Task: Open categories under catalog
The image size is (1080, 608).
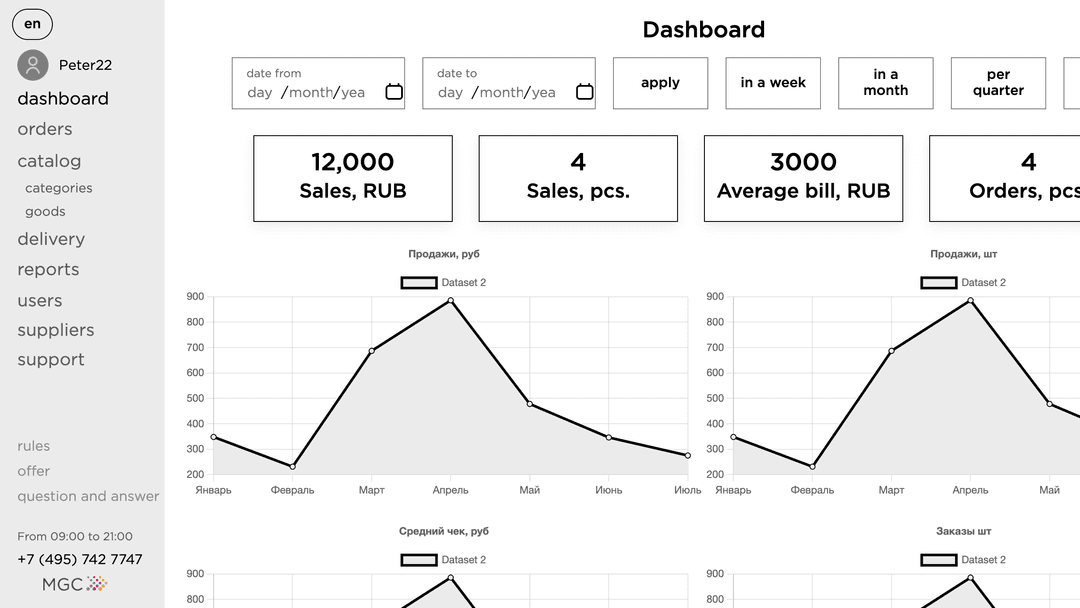Action: point(58,188)
